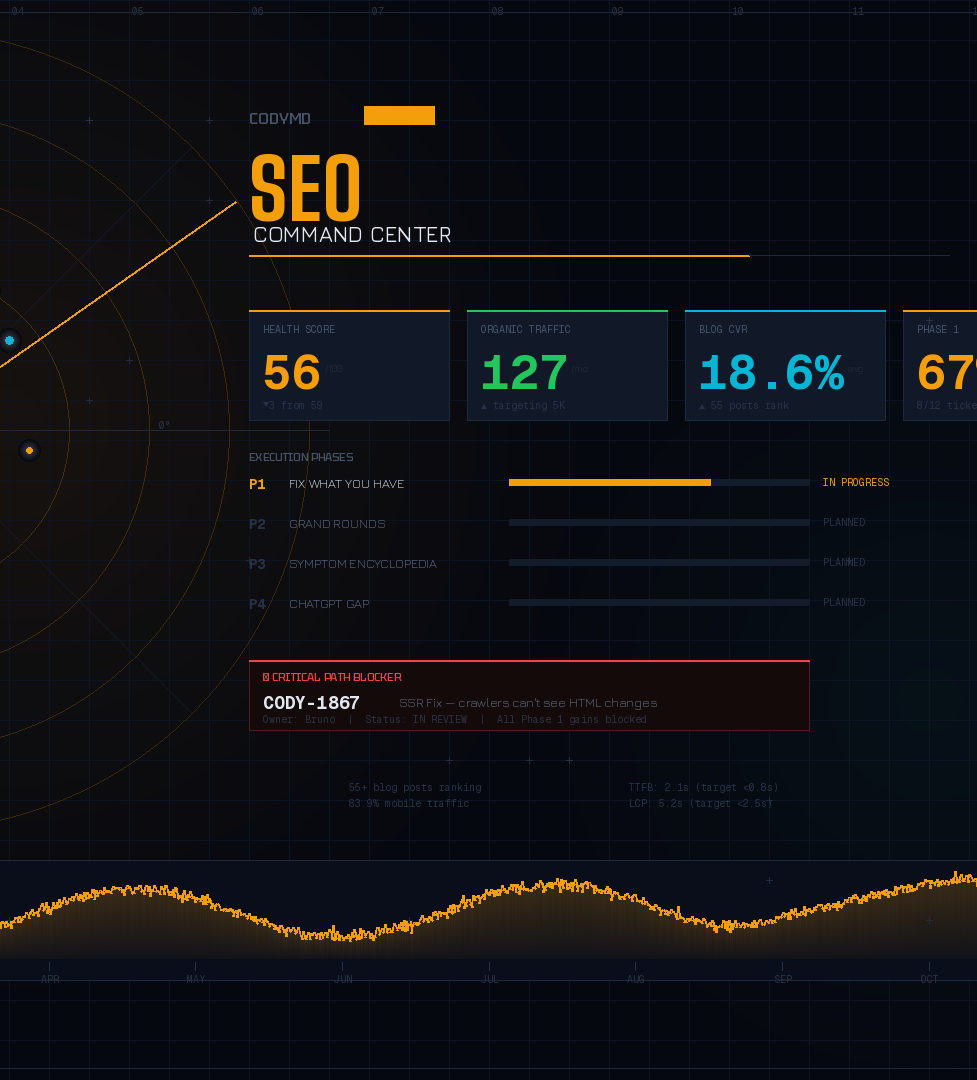Screen dimensions: 977x1080
Task: Open the Organic Traffic card
Action: click(x=567, y=366)
